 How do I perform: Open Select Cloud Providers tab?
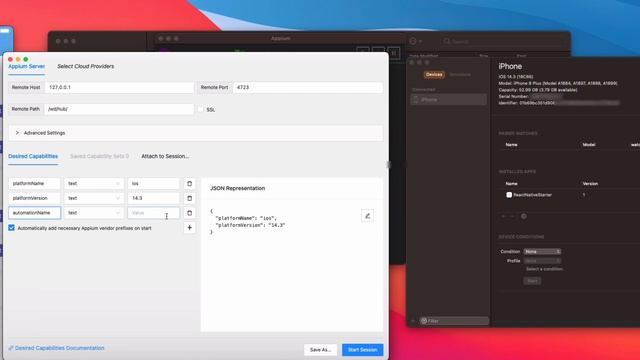tap(86, 67)
